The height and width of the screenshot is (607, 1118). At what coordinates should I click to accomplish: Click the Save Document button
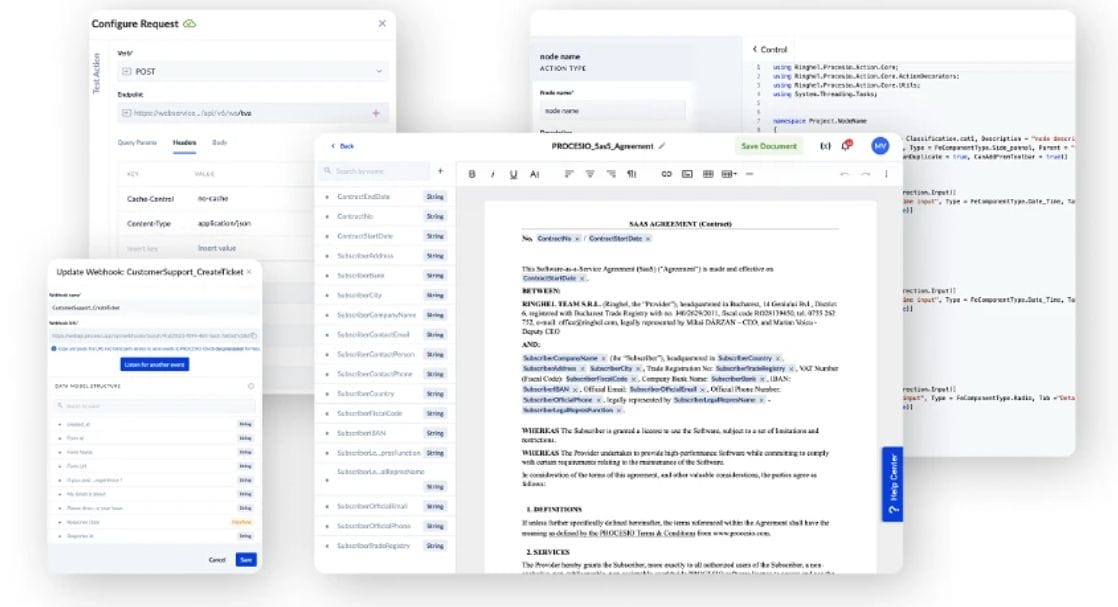pos(769,146)
